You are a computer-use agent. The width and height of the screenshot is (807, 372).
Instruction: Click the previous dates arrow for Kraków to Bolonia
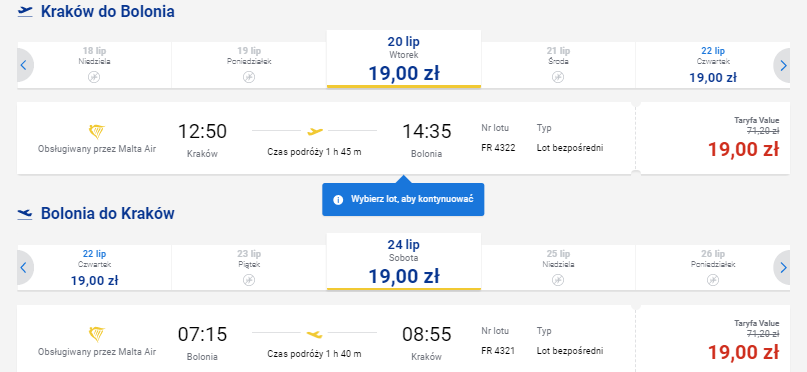[24, 65]
